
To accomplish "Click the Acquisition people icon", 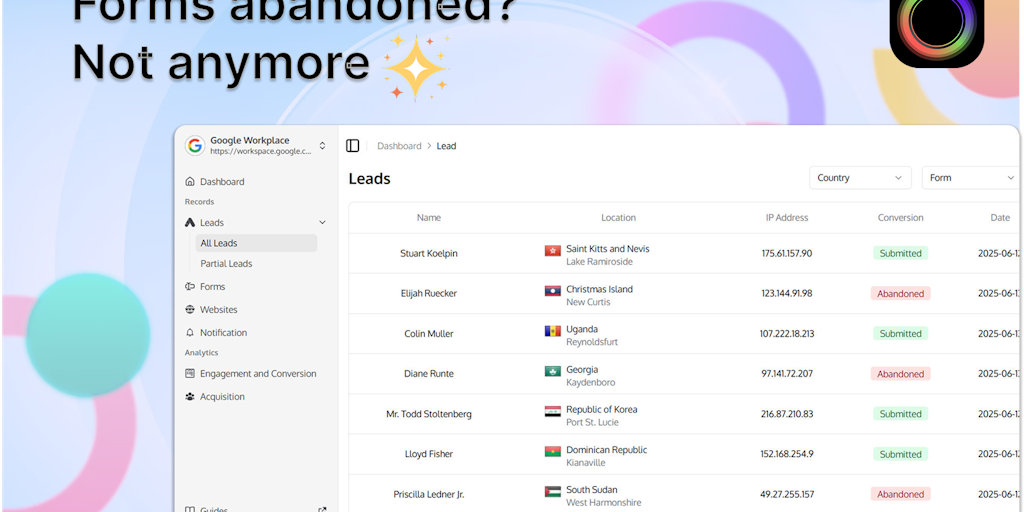I will click(190, 396).
